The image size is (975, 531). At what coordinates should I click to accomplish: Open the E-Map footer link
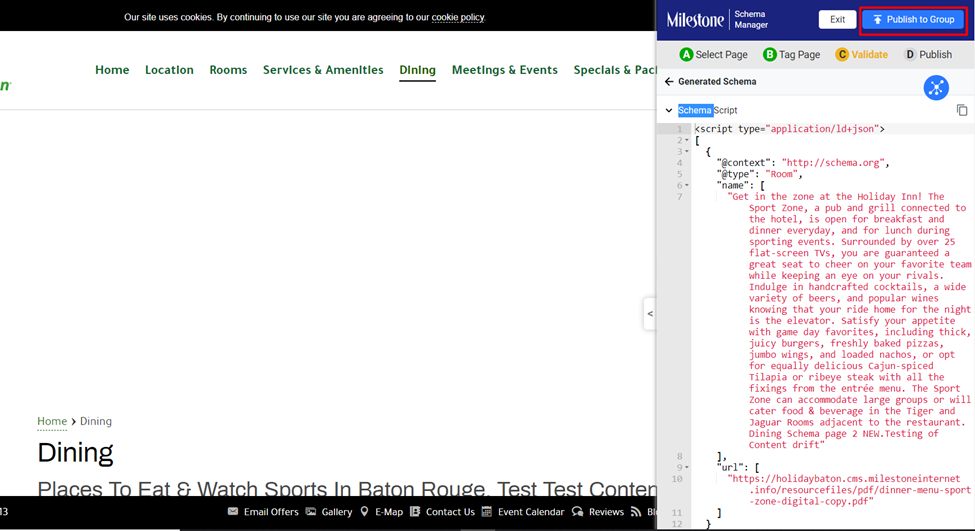click(389, 512)
